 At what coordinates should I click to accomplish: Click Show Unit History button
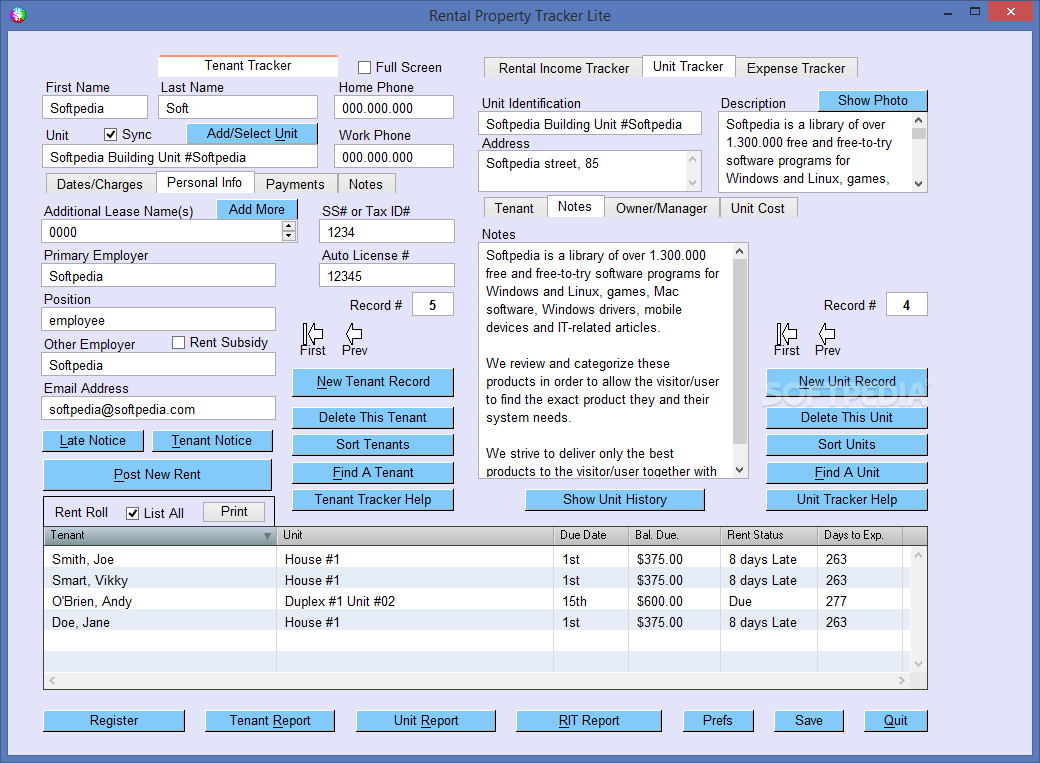point(615,500)
